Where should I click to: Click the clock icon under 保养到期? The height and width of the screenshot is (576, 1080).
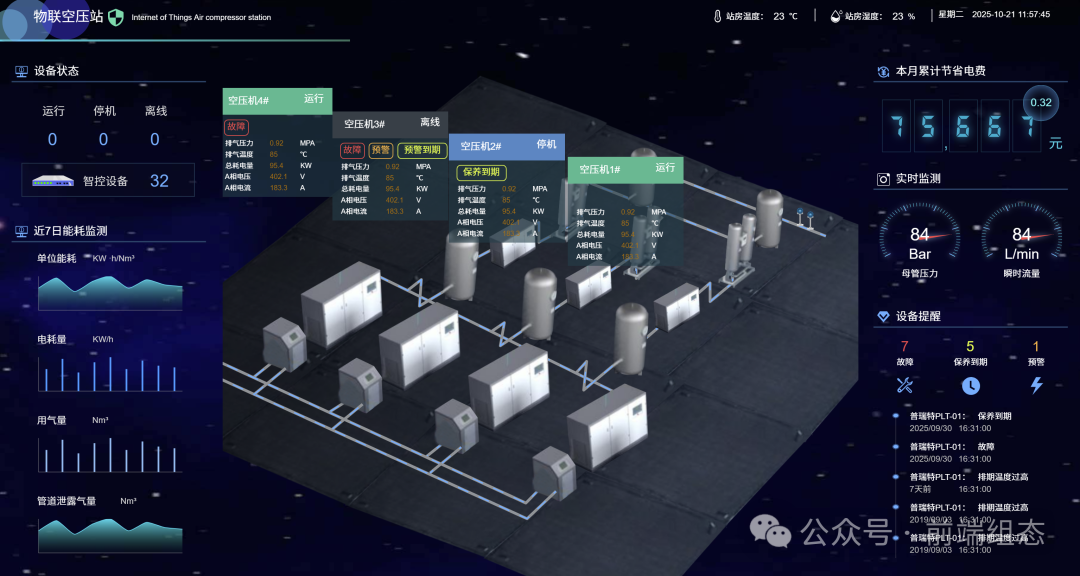970,386
